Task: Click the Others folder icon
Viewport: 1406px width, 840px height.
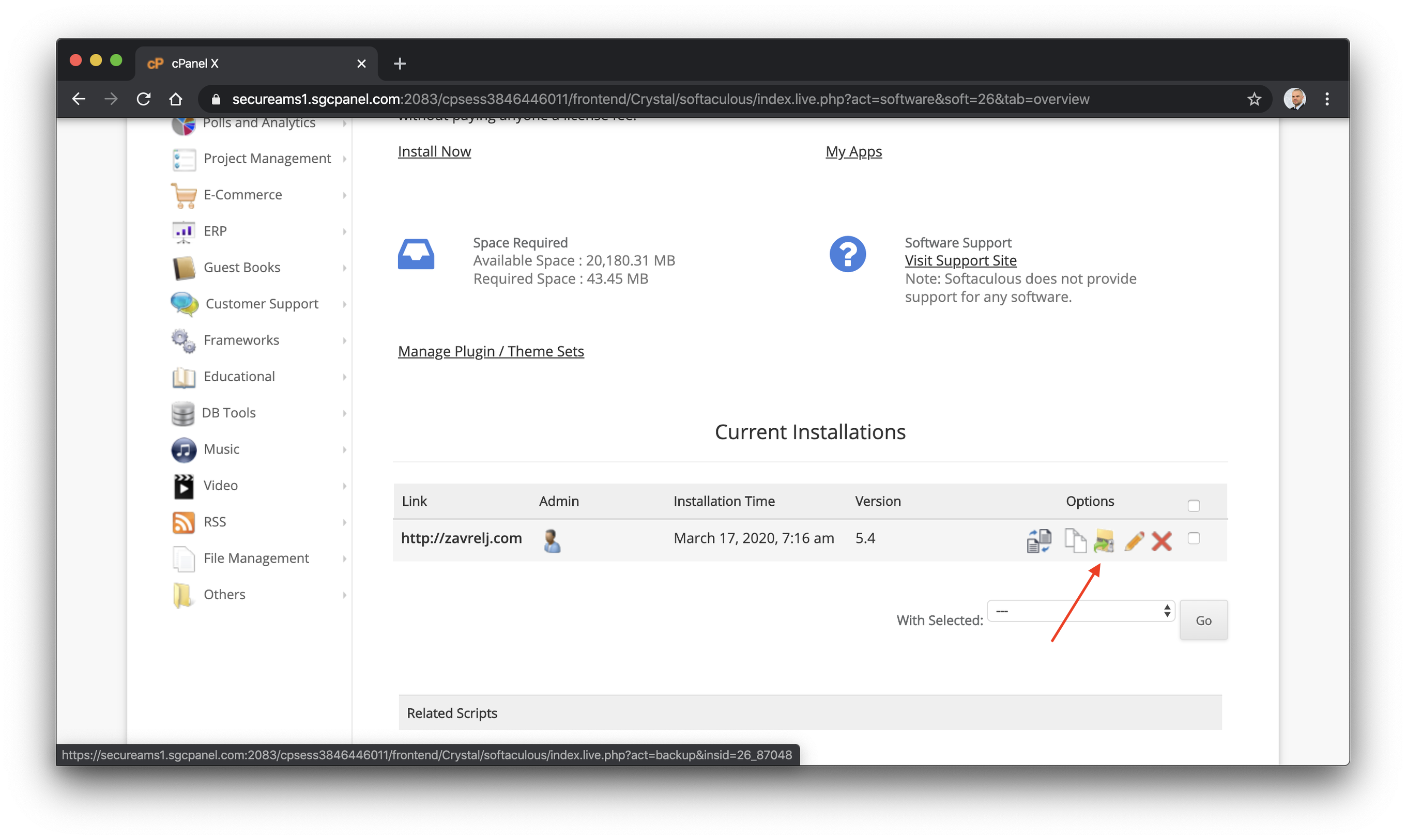Action: (x=182, y=595)
